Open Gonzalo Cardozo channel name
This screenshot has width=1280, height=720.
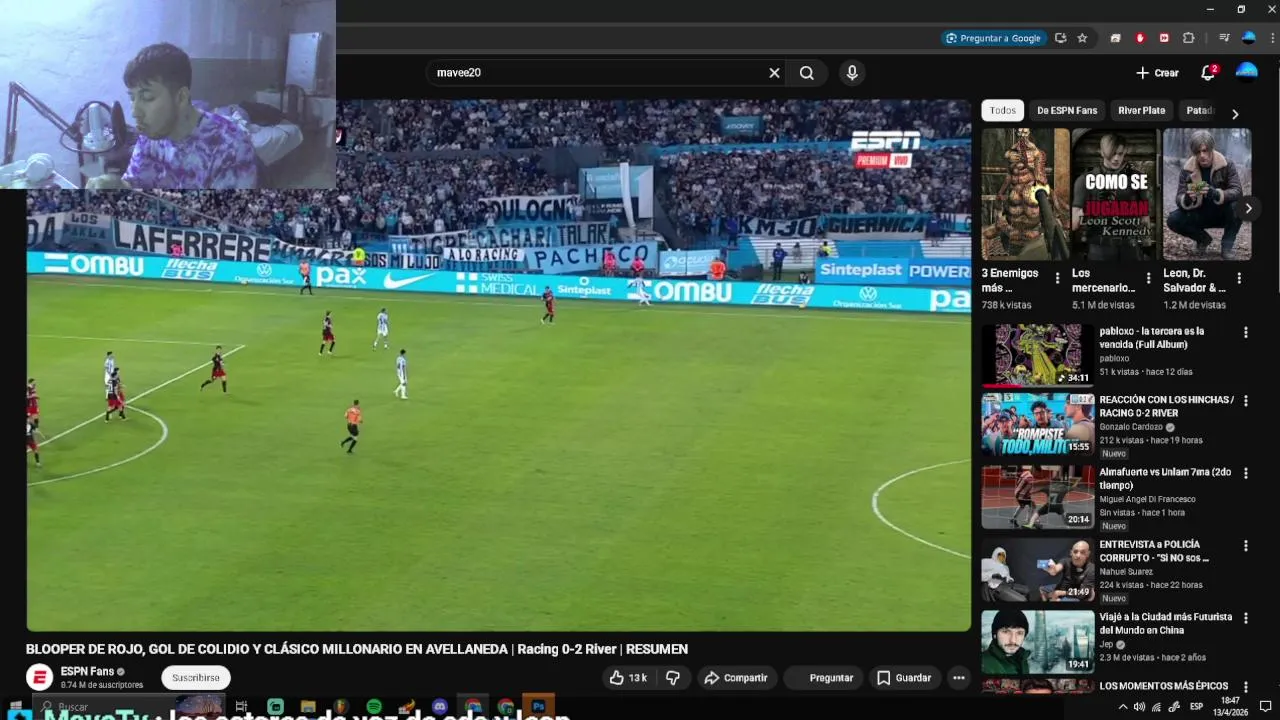[x=1131, y=427]
